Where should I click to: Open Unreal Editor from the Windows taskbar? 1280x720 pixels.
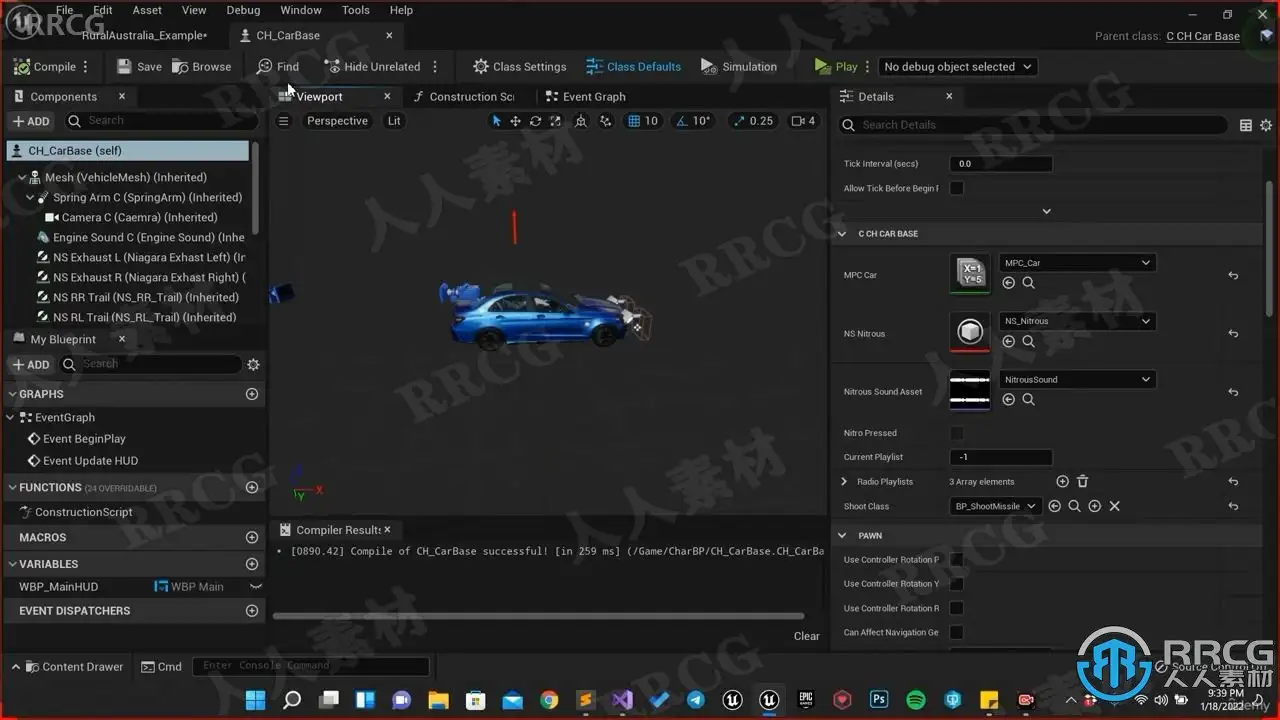click(x=768, y=700)
